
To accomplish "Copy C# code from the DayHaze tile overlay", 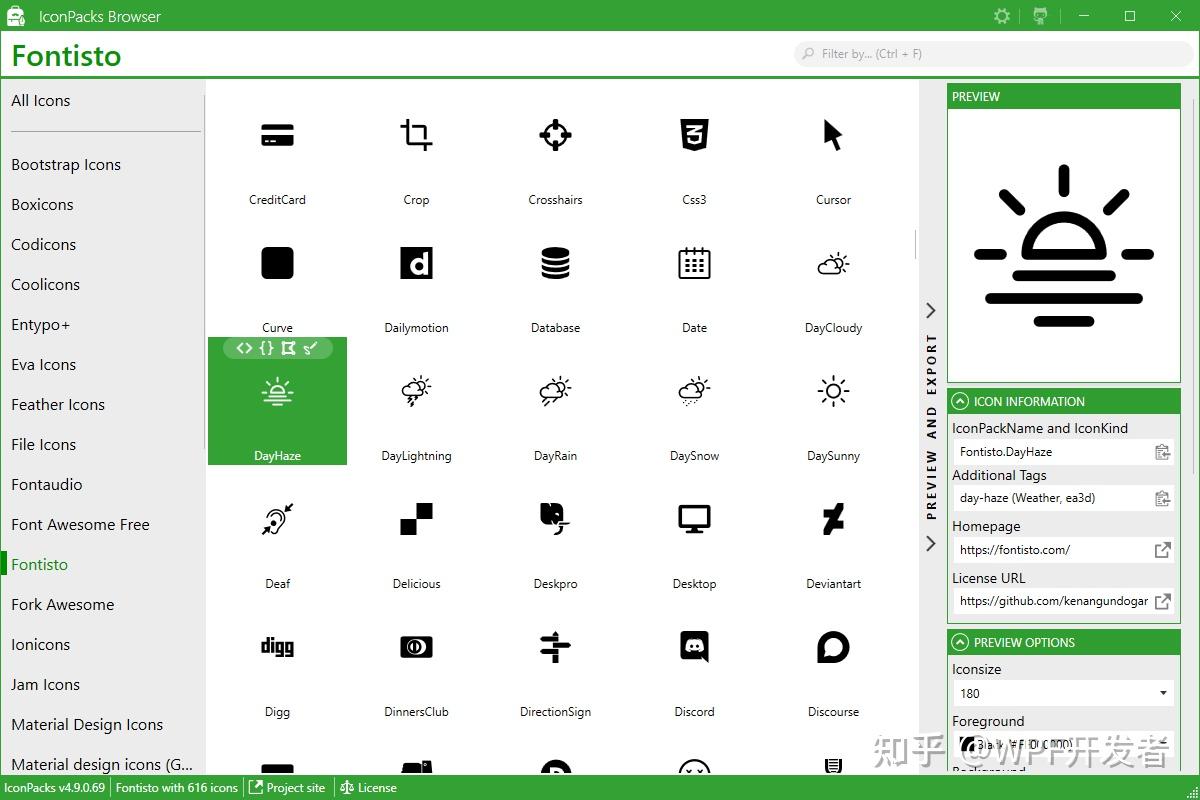I will click(266, 348).
